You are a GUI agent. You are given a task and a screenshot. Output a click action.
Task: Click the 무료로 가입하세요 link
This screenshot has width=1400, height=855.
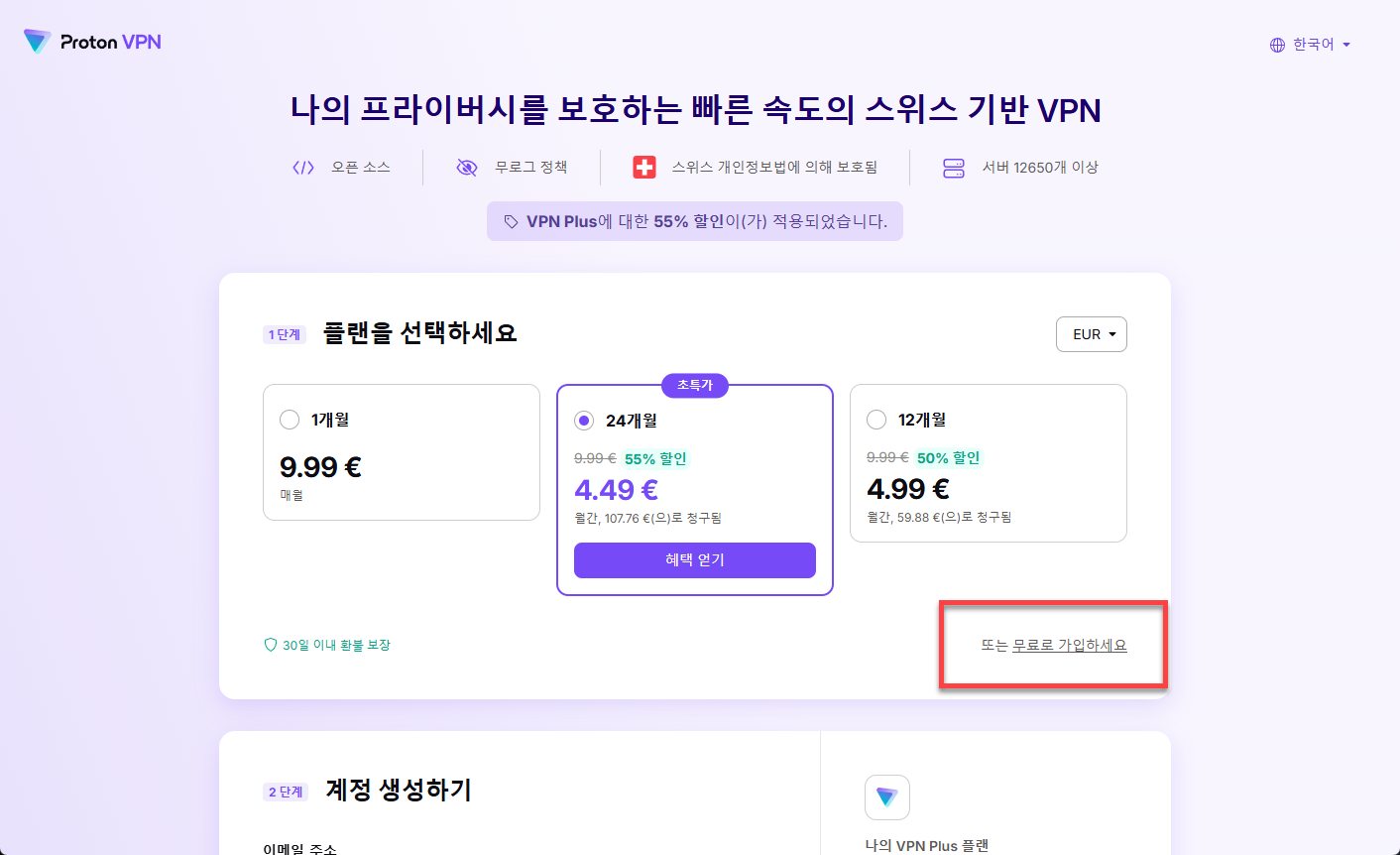(x=1070, y=646)
